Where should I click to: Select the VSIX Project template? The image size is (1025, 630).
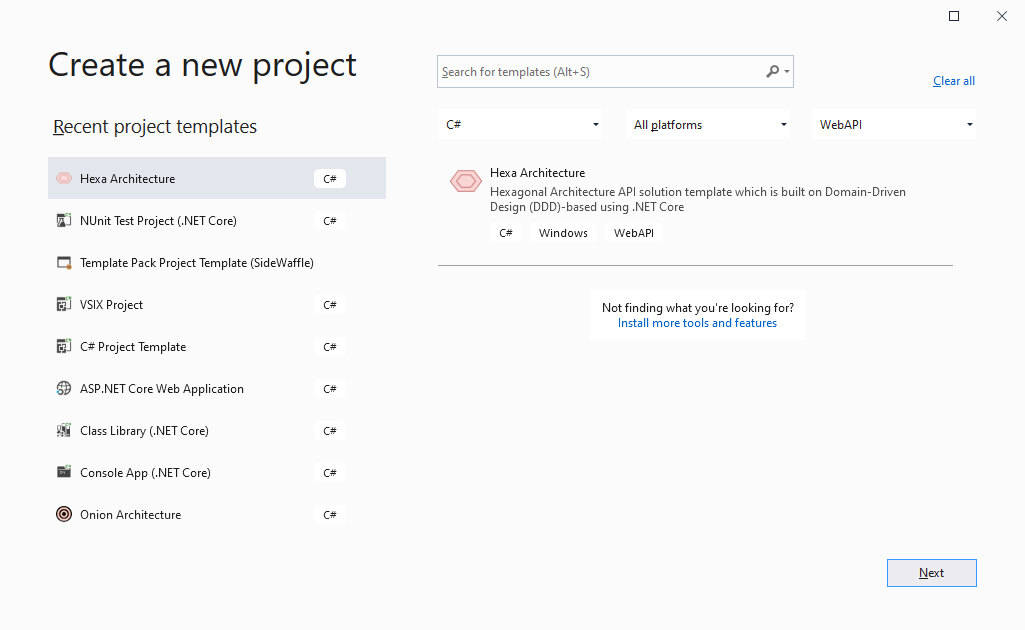click(217, 305)
